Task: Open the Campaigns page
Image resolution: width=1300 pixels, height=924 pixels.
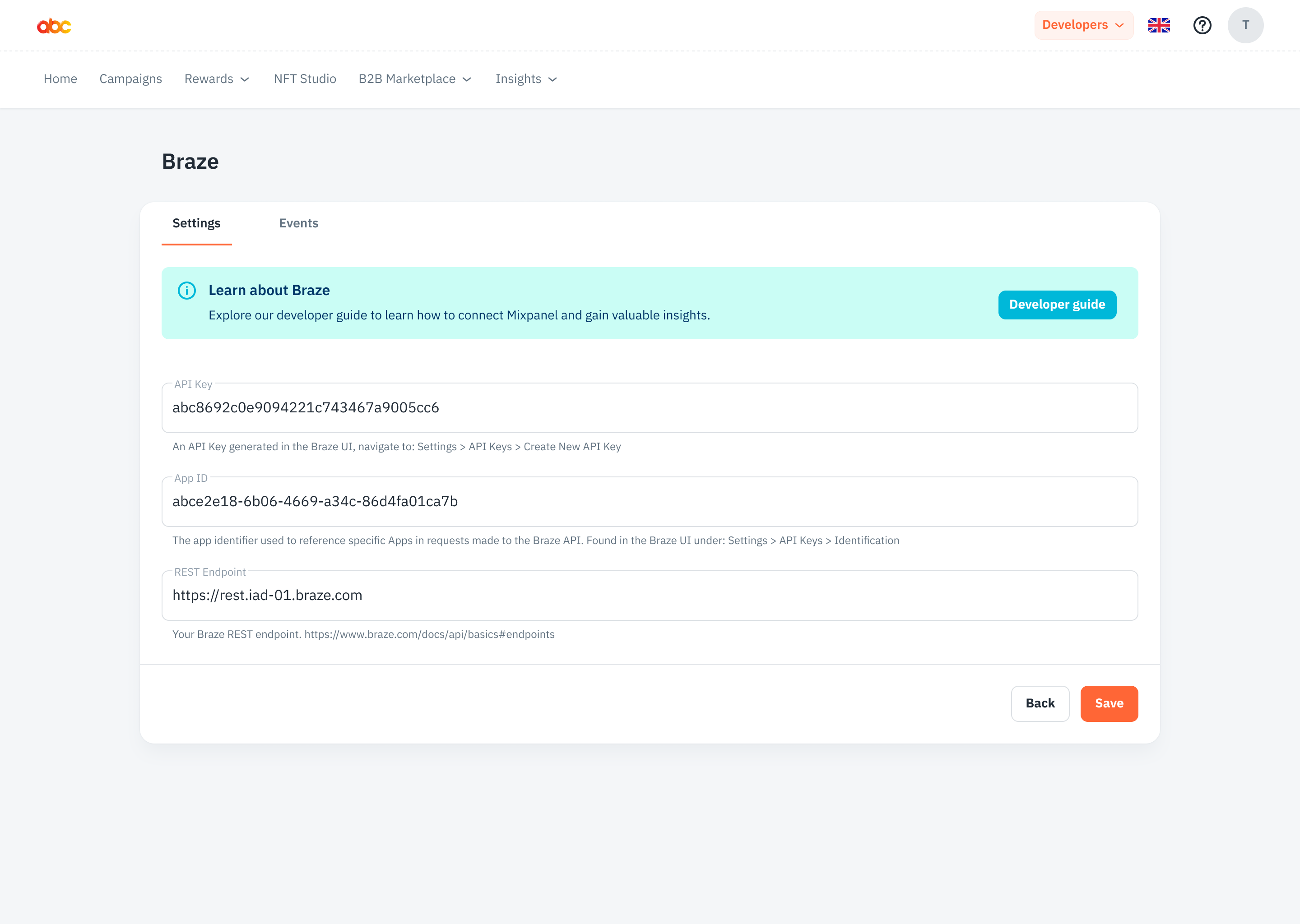Action: [x=130, y=79]
